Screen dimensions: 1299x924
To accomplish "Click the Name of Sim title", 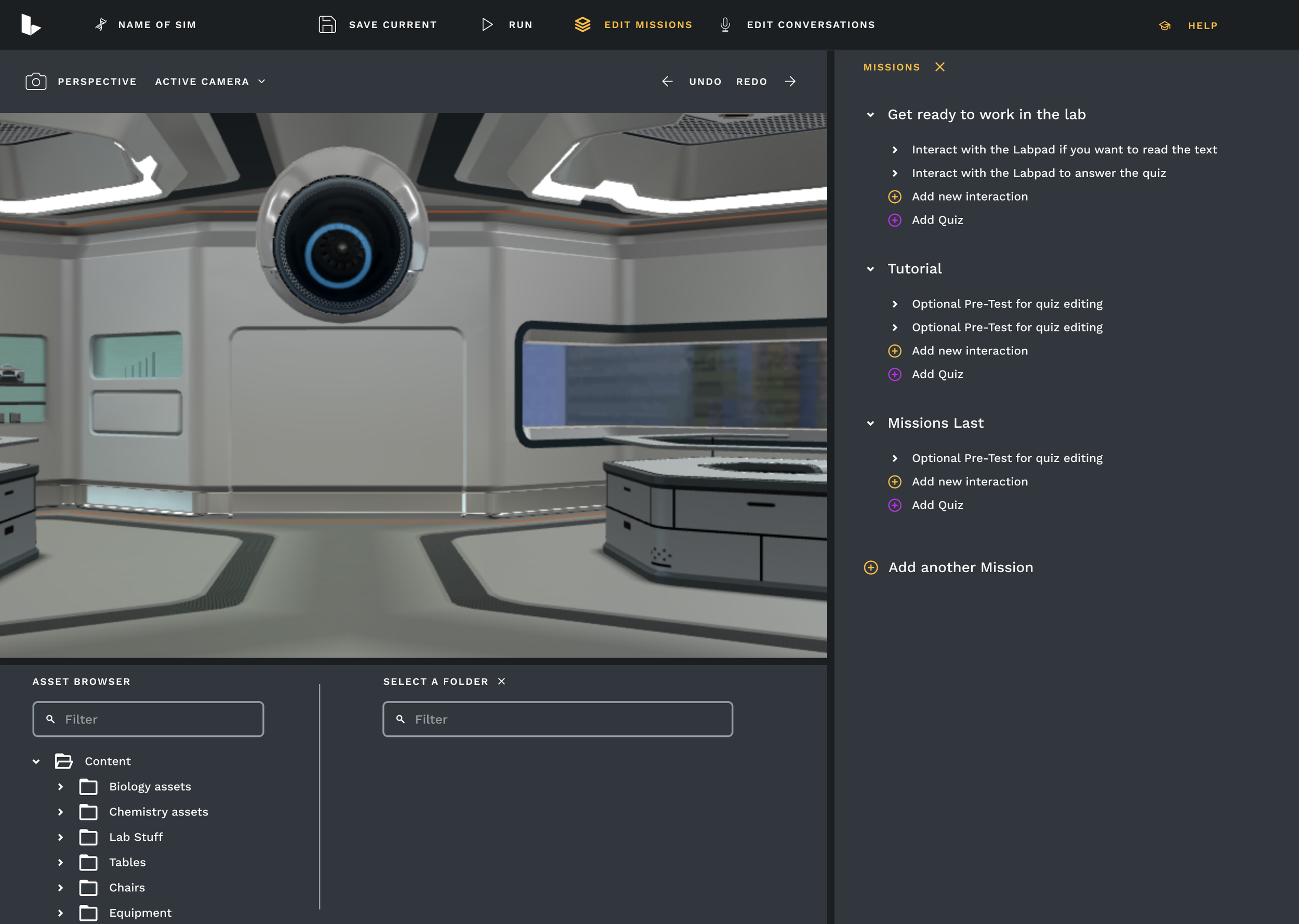I will point(157,24).
